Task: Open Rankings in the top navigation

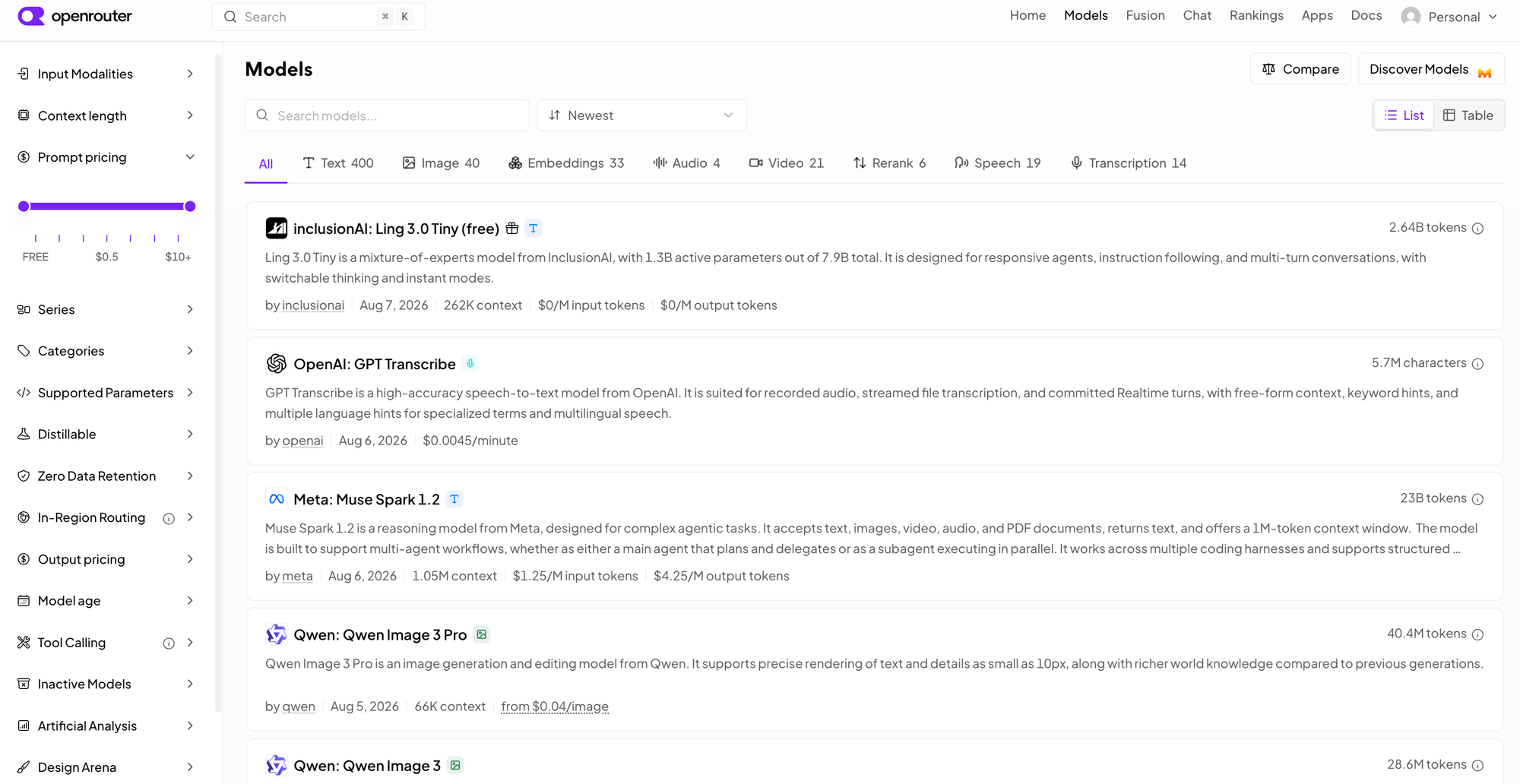Action: [x=1256, y=15]
